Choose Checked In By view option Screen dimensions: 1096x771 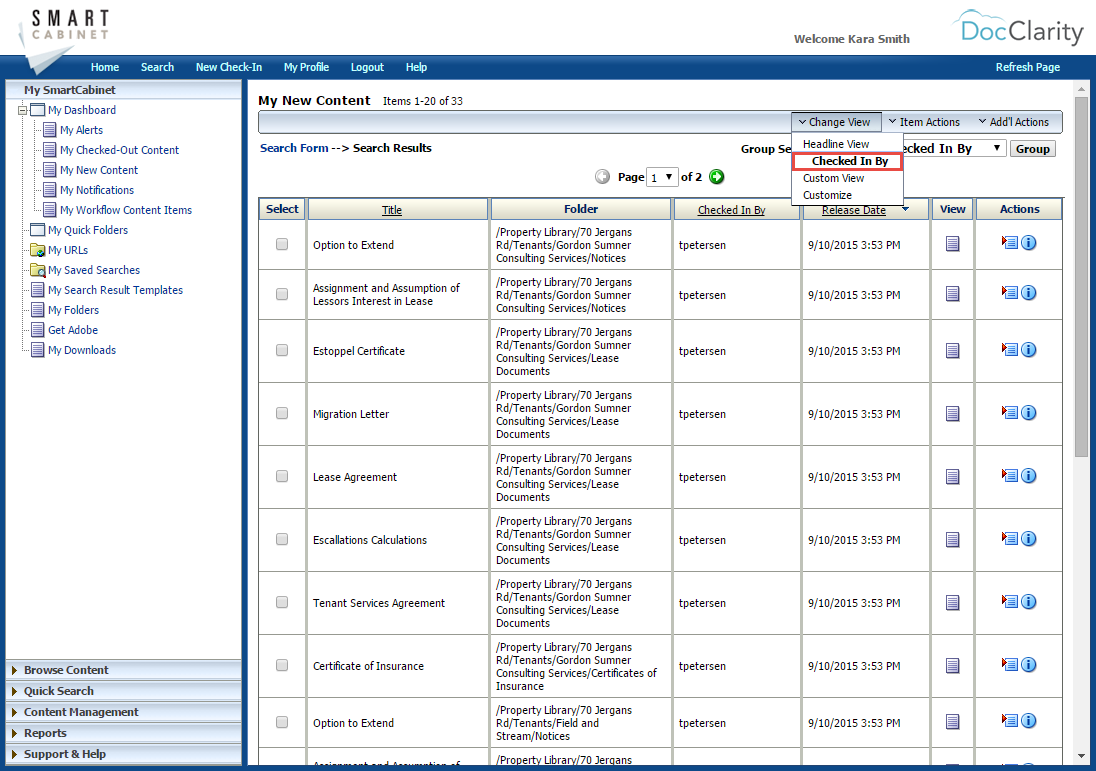click(x=847, y=161)
